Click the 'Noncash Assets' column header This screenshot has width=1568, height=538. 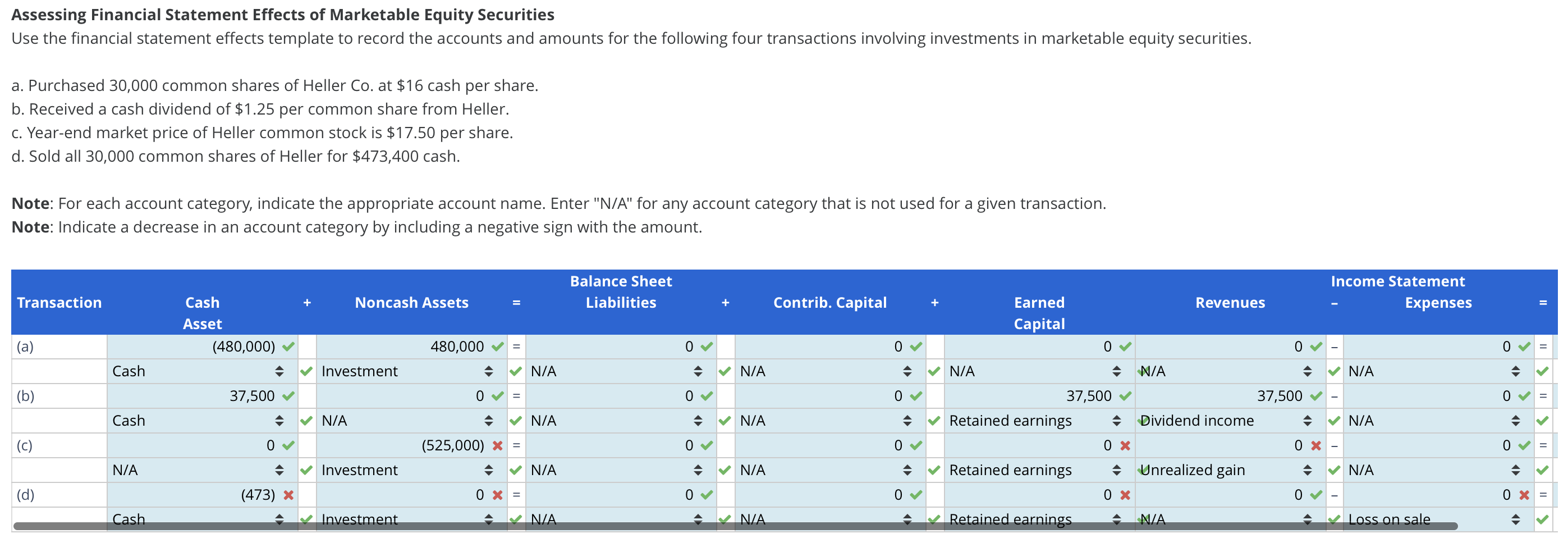pyautogui.click(x=411, y=303)
